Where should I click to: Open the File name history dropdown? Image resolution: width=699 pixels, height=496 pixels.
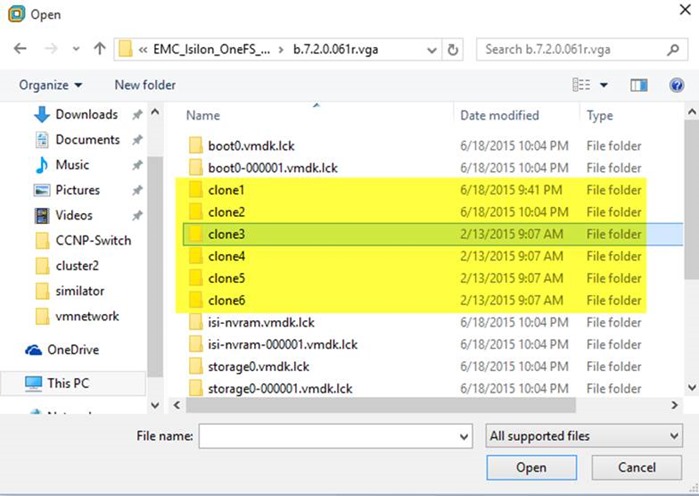point(464,437)
